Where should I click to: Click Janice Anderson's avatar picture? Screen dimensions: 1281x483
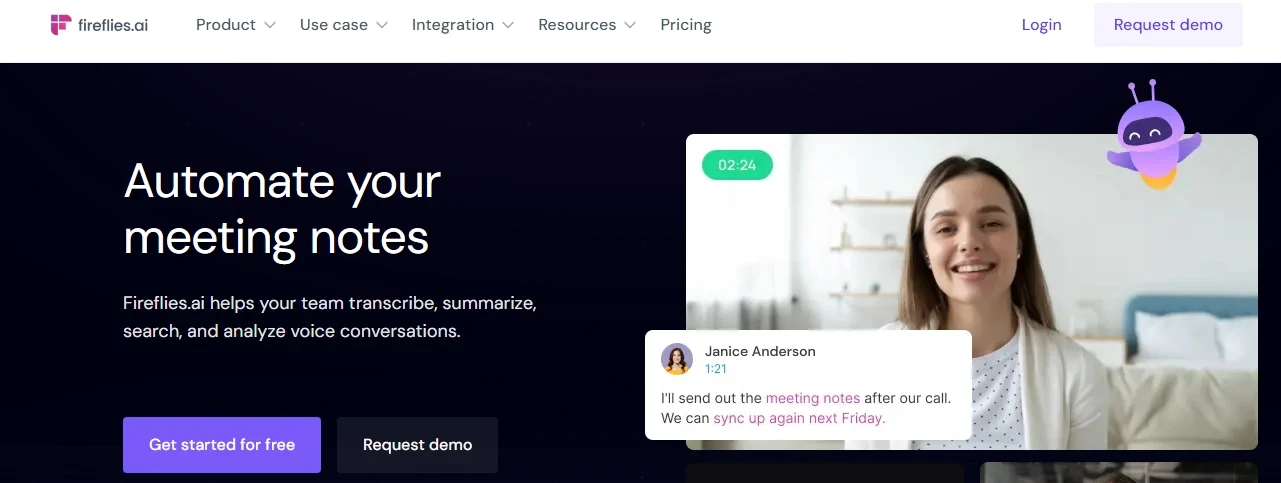677,359
